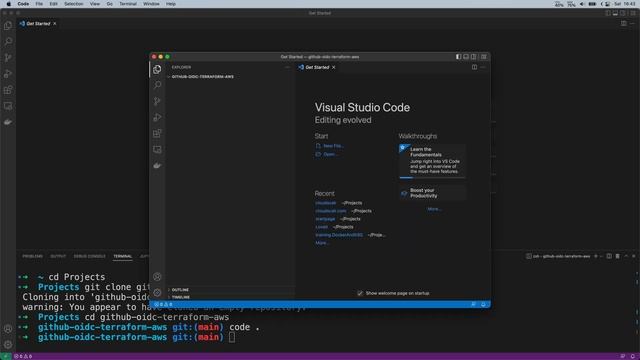Toggle the primary sidebar in the front window title bar
This screenshot has height=360, width=640.
click(x=458, y=57)
